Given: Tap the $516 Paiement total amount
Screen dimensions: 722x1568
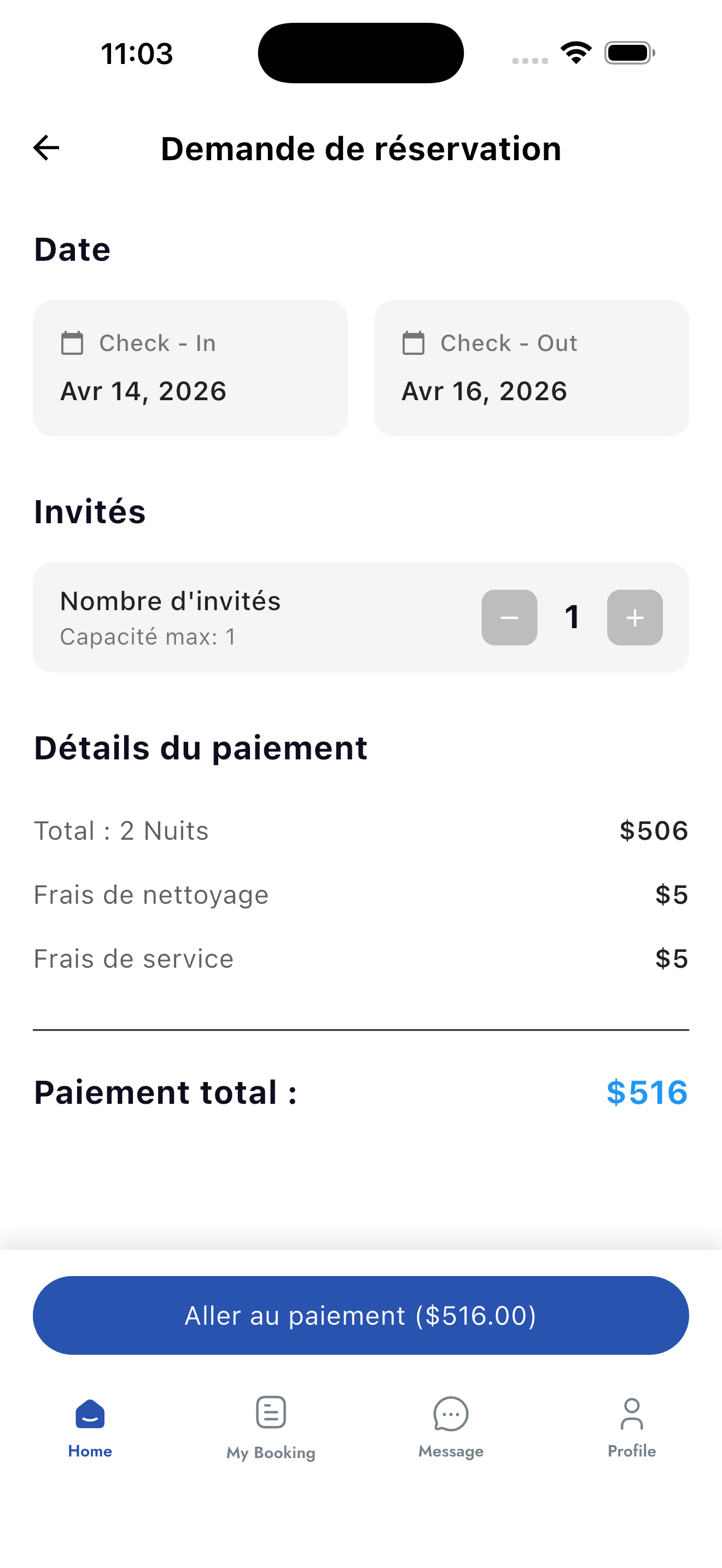Looking at the screenshot, I should (x=647, y=1092).
